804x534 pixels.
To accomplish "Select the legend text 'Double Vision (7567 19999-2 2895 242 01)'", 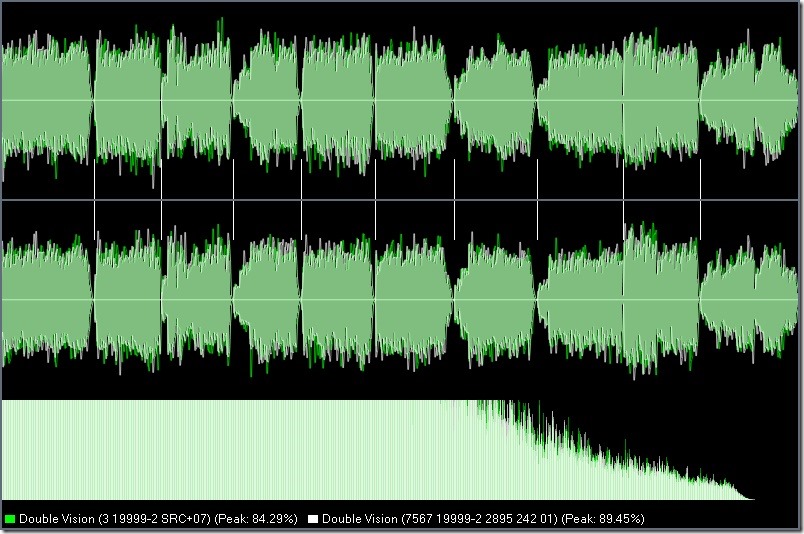I will coord(439,519).
